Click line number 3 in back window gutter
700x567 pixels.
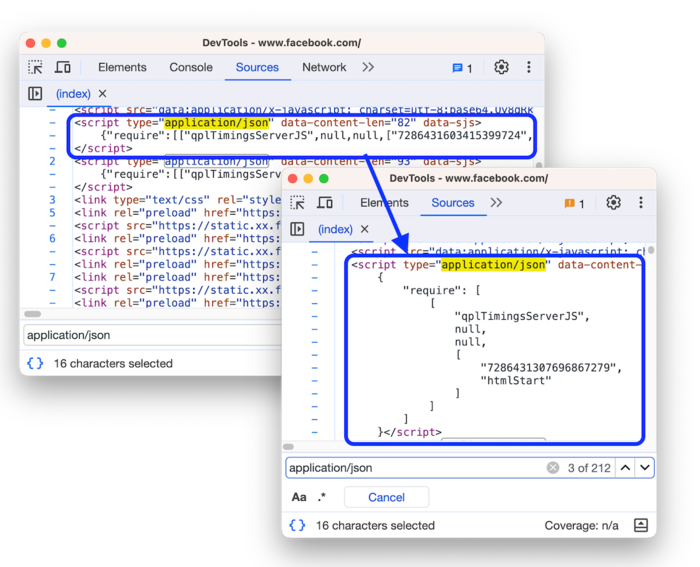52,200
